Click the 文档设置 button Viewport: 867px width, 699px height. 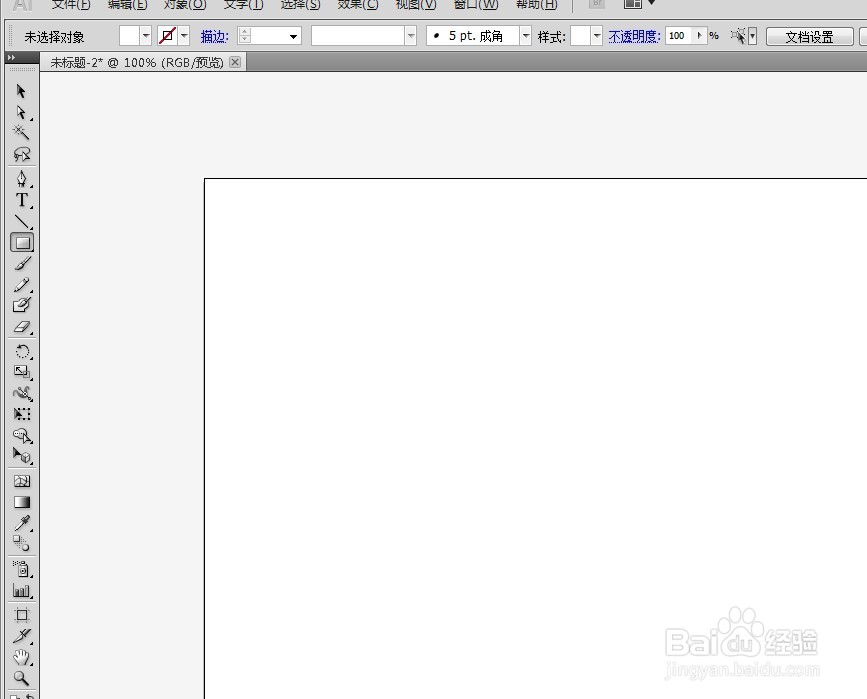coord(809,37)
